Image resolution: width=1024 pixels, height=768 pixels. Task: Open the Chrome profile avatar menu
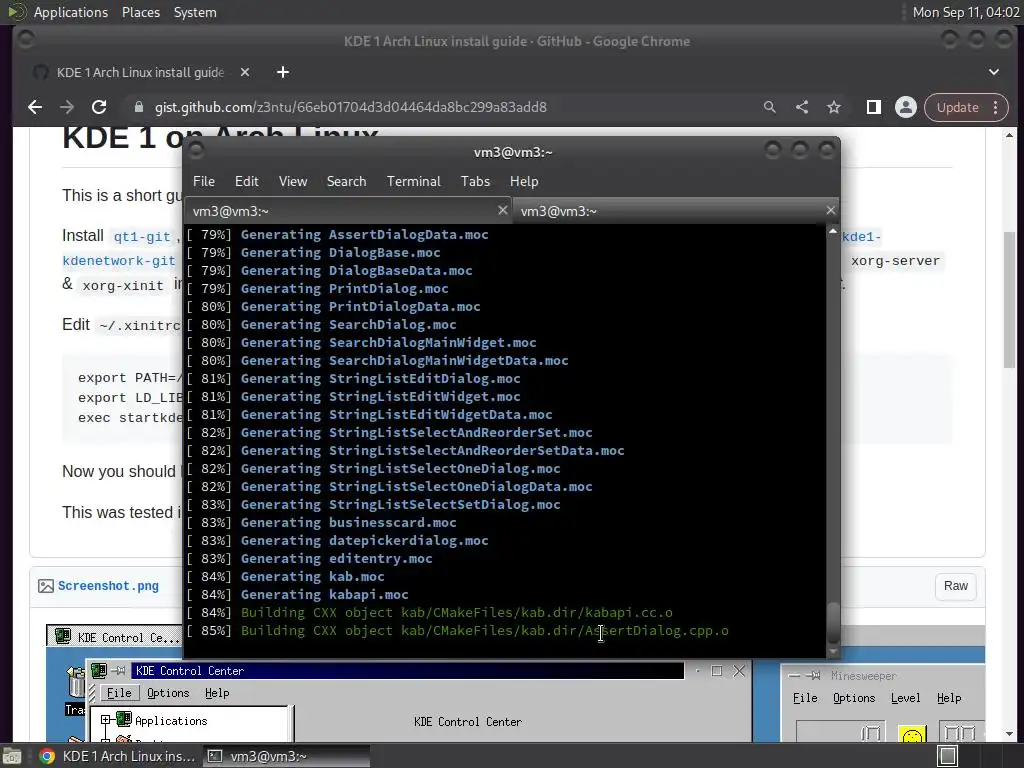(906, 107)
